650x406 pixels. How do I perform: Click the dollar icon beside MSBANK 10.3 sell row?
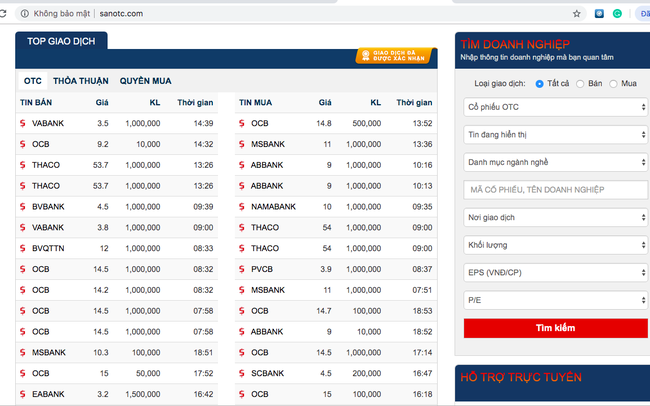pos(22,353)
